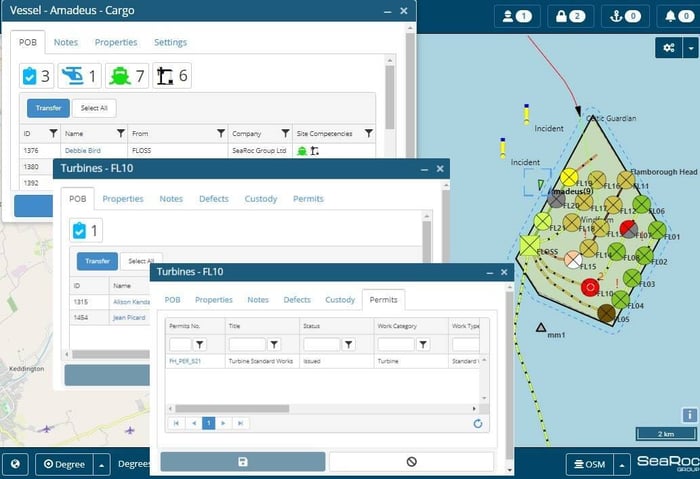The width and height of the screenshot is (700, 479).
Task: Open Settings tab in Vessel Amadeus window
Action: click(171, 42)
